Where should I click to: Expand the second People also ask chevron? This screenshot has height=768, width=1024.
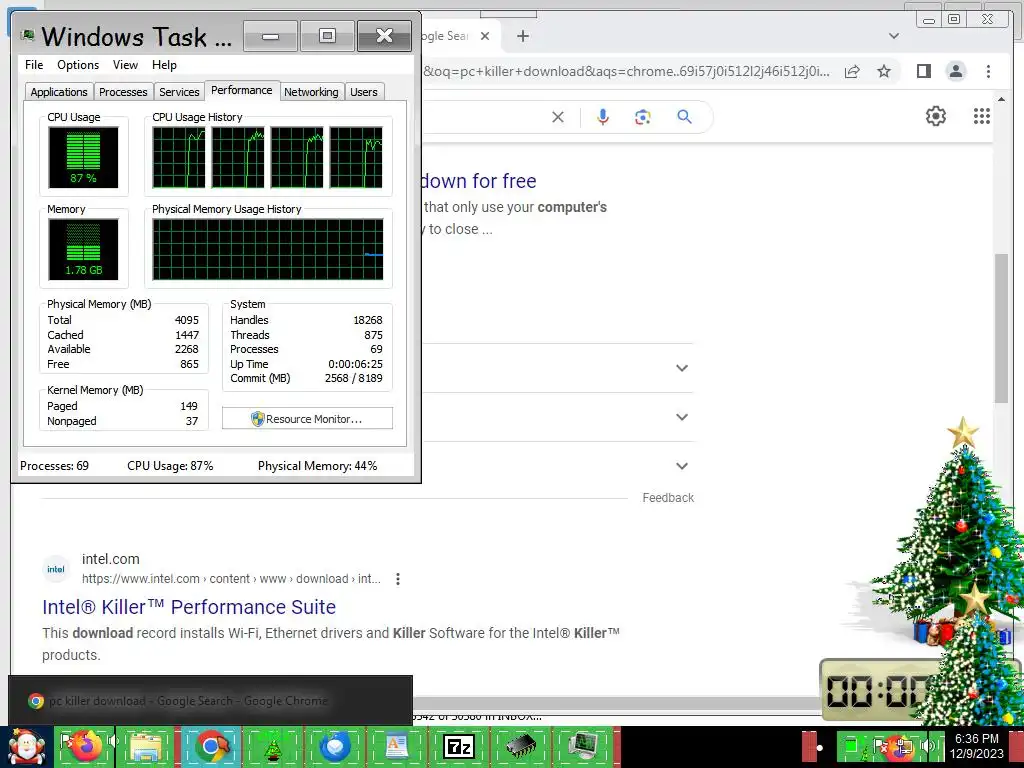tap(682, 417)
